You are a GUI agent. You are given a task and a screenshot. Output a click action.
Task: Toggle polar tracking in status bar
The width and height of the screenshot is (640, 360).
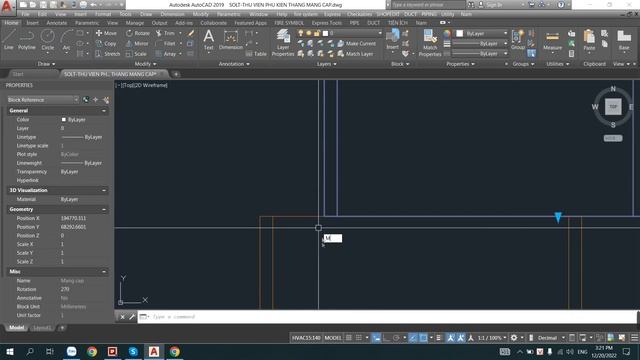coord(396,338)
